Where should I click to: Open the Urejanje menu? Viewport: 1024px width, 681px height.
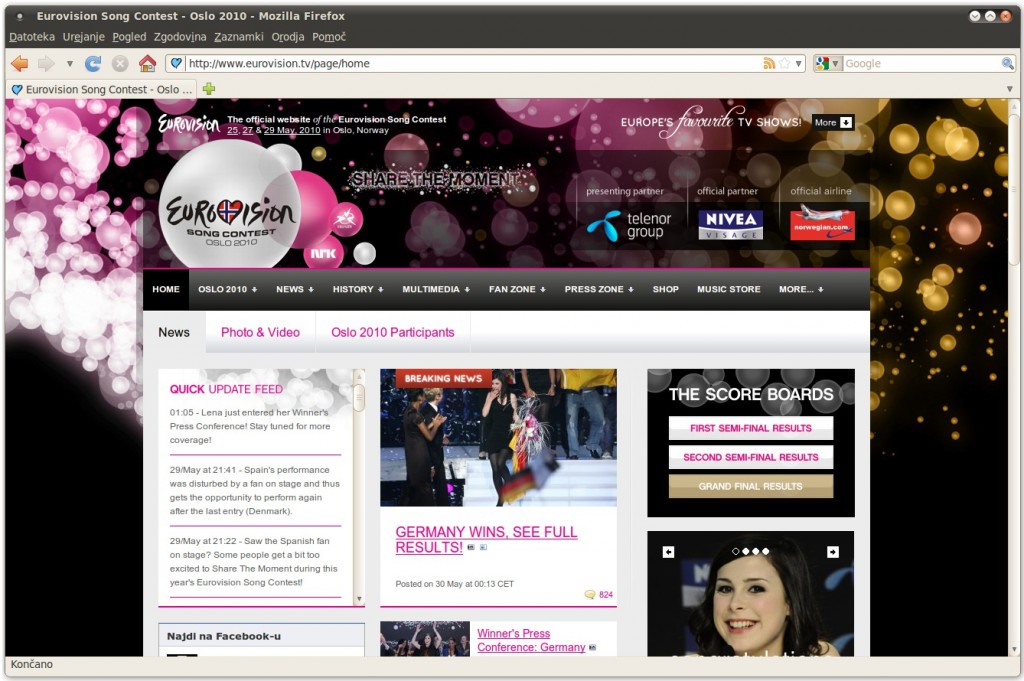pyautogui.click(x=84, y=37)
